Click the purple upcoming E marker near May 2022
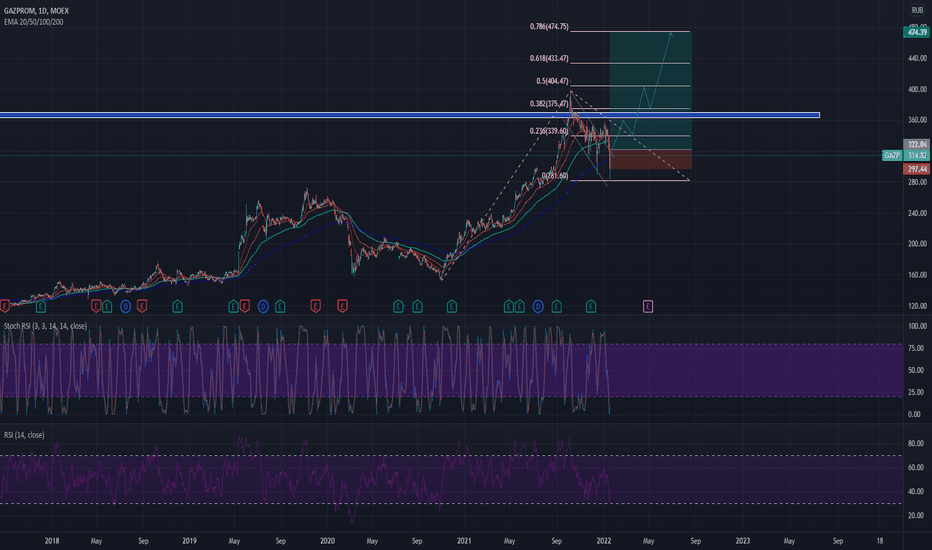The width and height of the screenshot is (932, 550). point(648,306)
